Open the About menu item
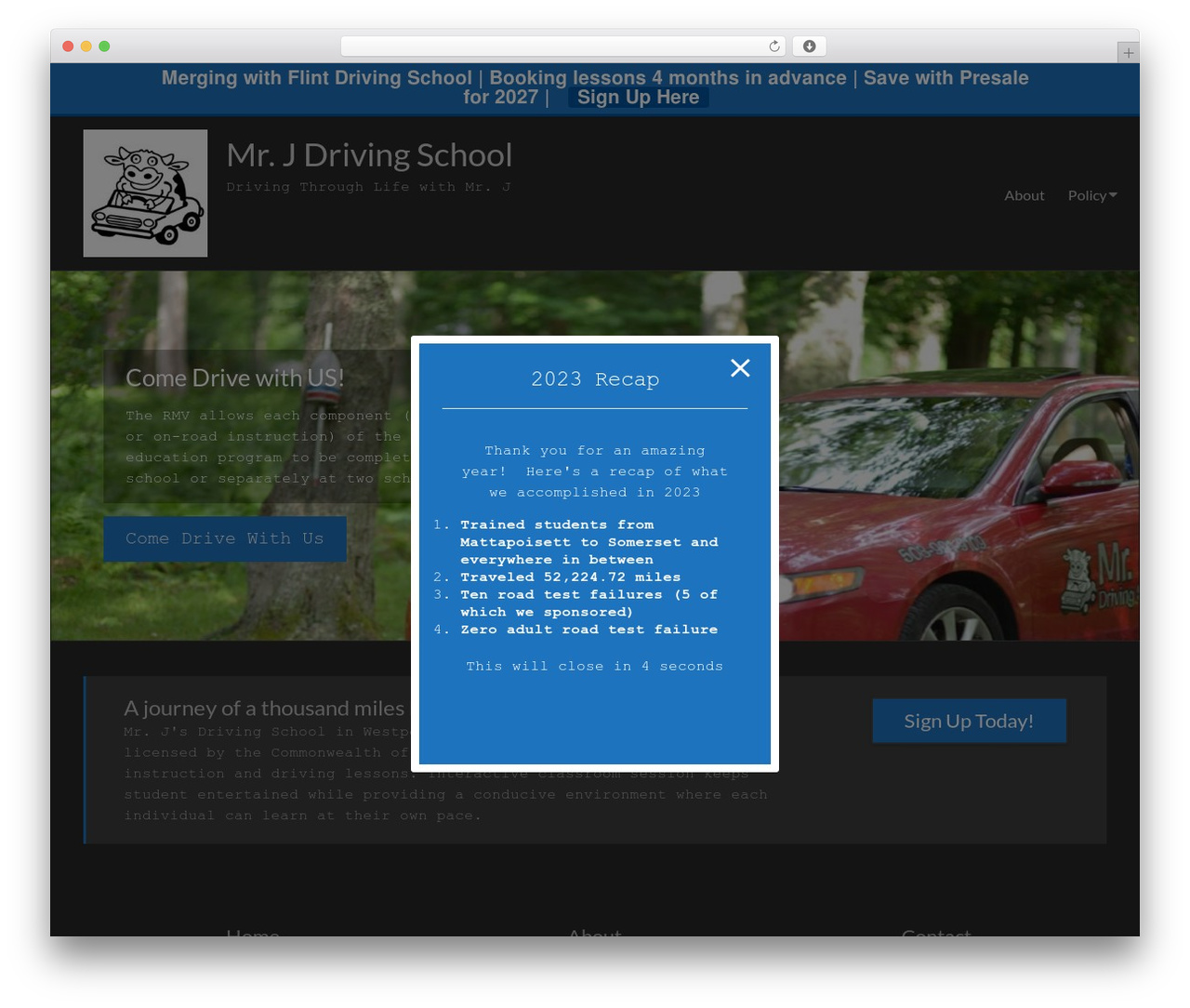The width and height of the screenshot is (1190, 1008). point(1024,195)
